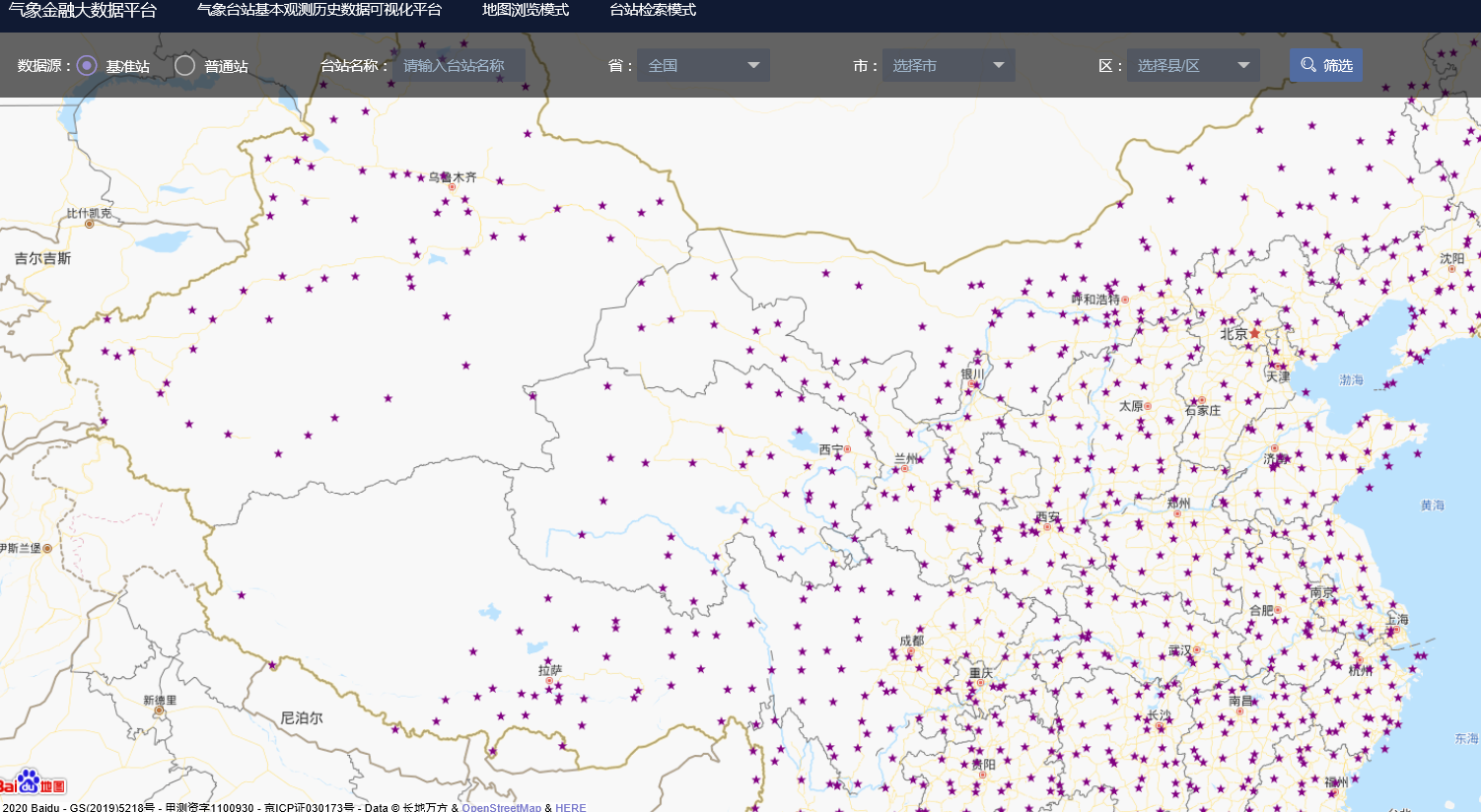Open the 选择县/区 district dropdown
Screen dimensions: 1481x812
[x=1192, y=65]
